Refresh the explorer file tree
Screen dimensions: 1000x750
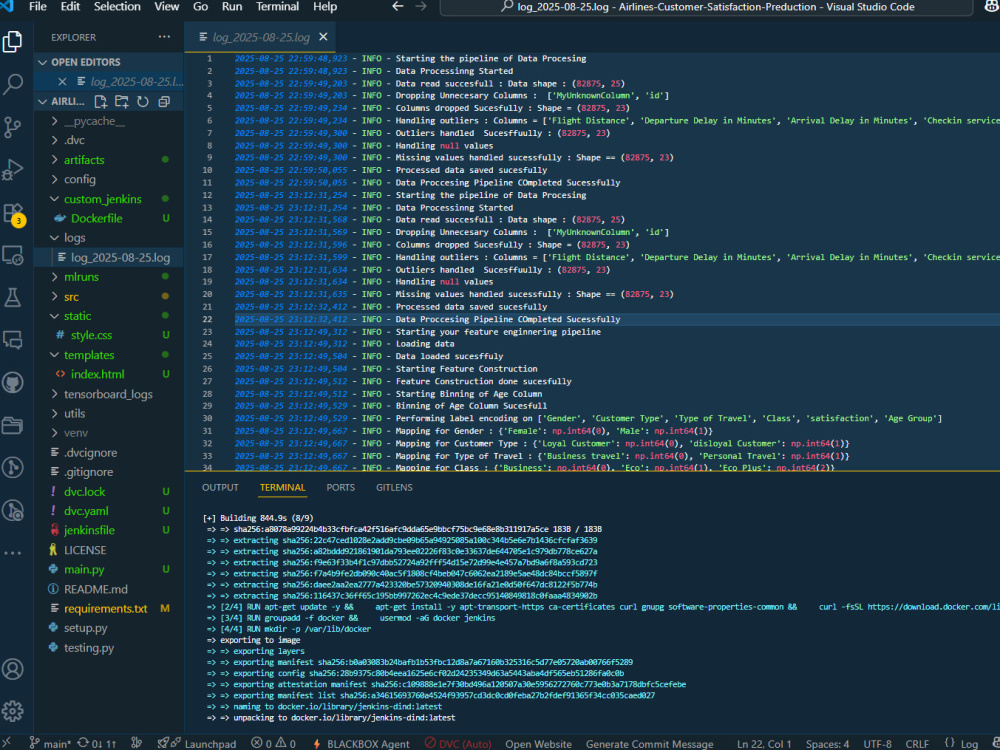coord(143,101)
